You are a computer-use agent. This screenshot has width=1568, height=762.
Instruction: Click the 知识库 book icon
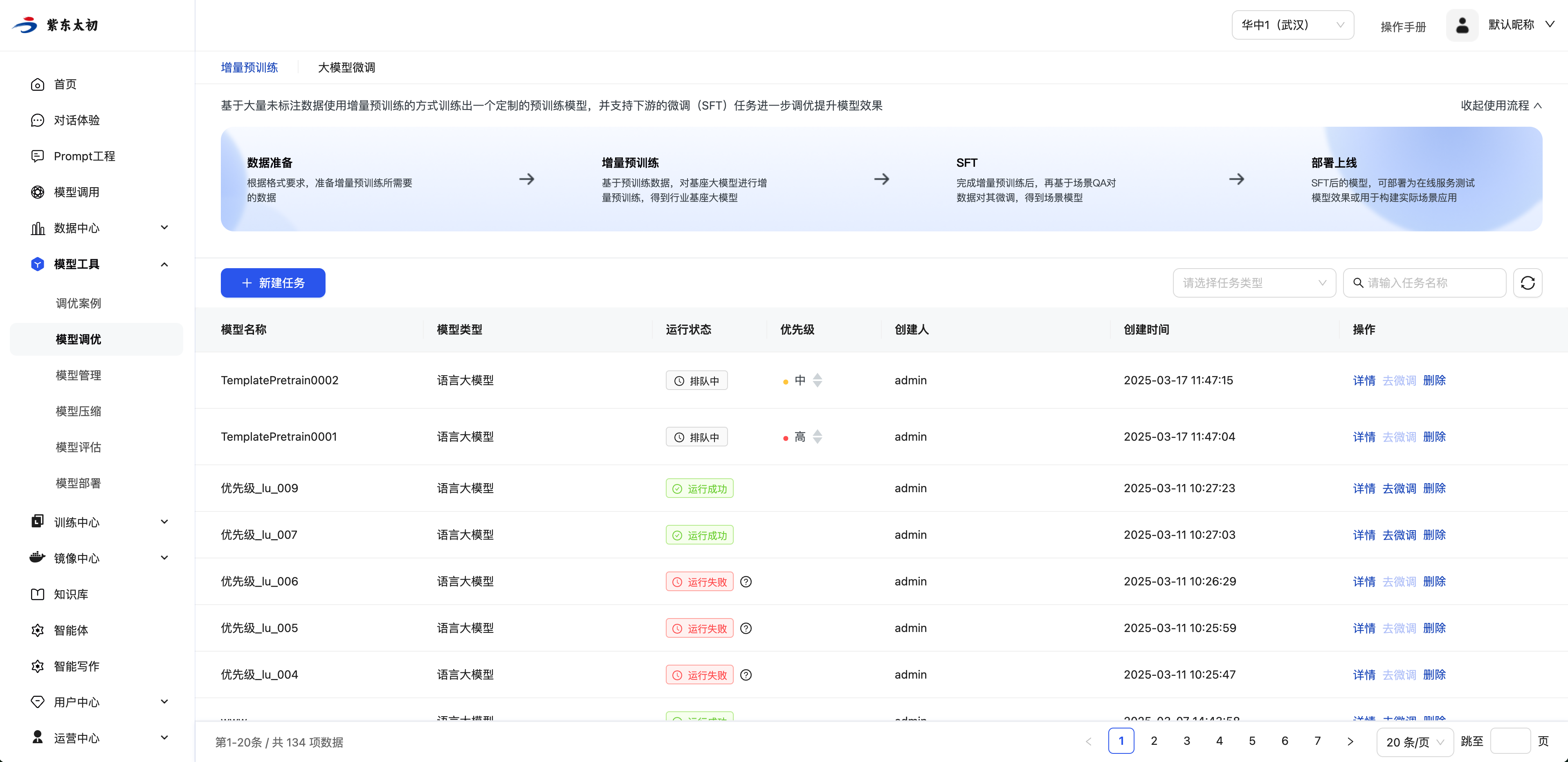point(38,595)
